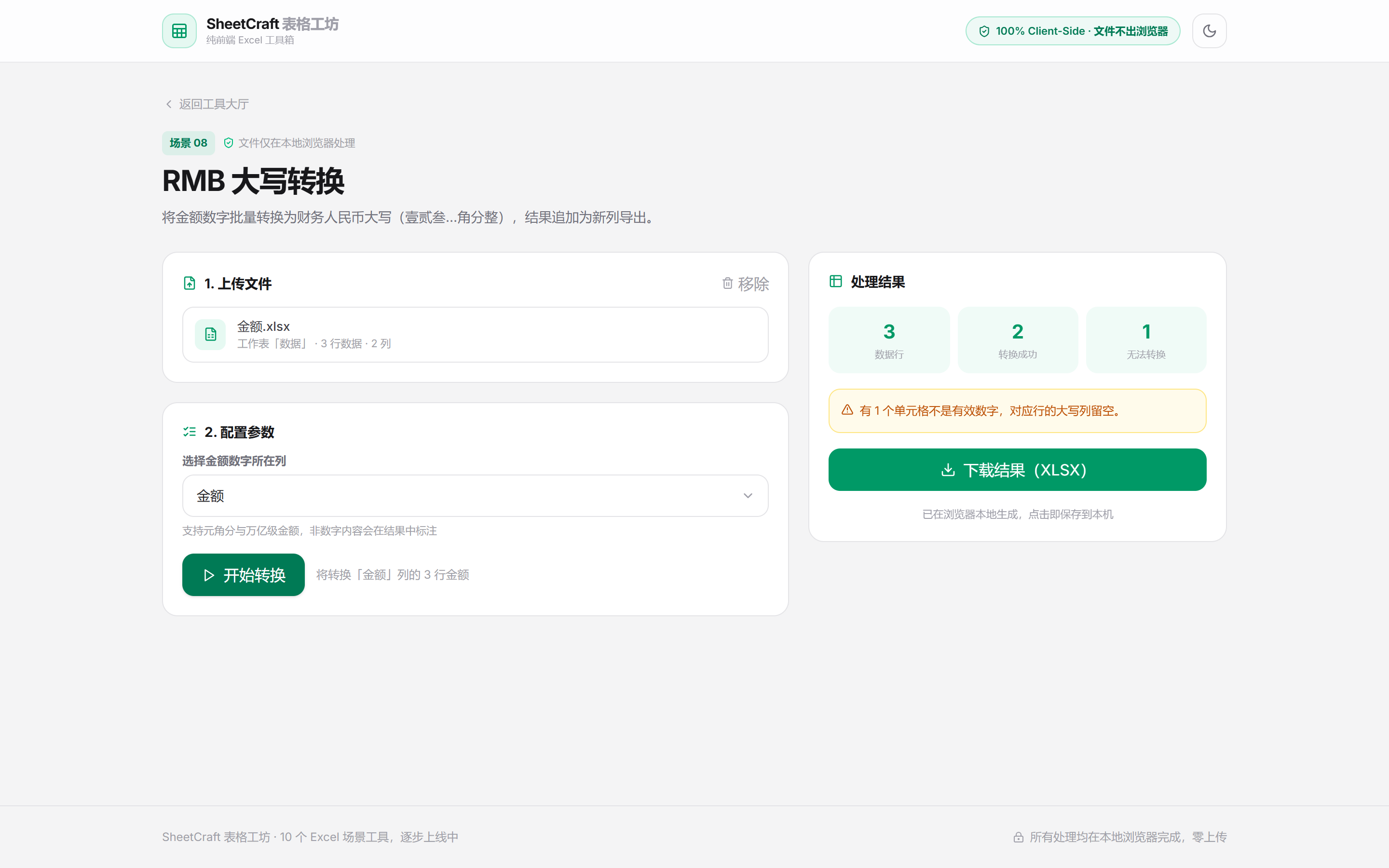This screenshot has height=868, width=1389.
Task: Click the SheetCraft spreadsheet logo icon
Action: point(179,31)
